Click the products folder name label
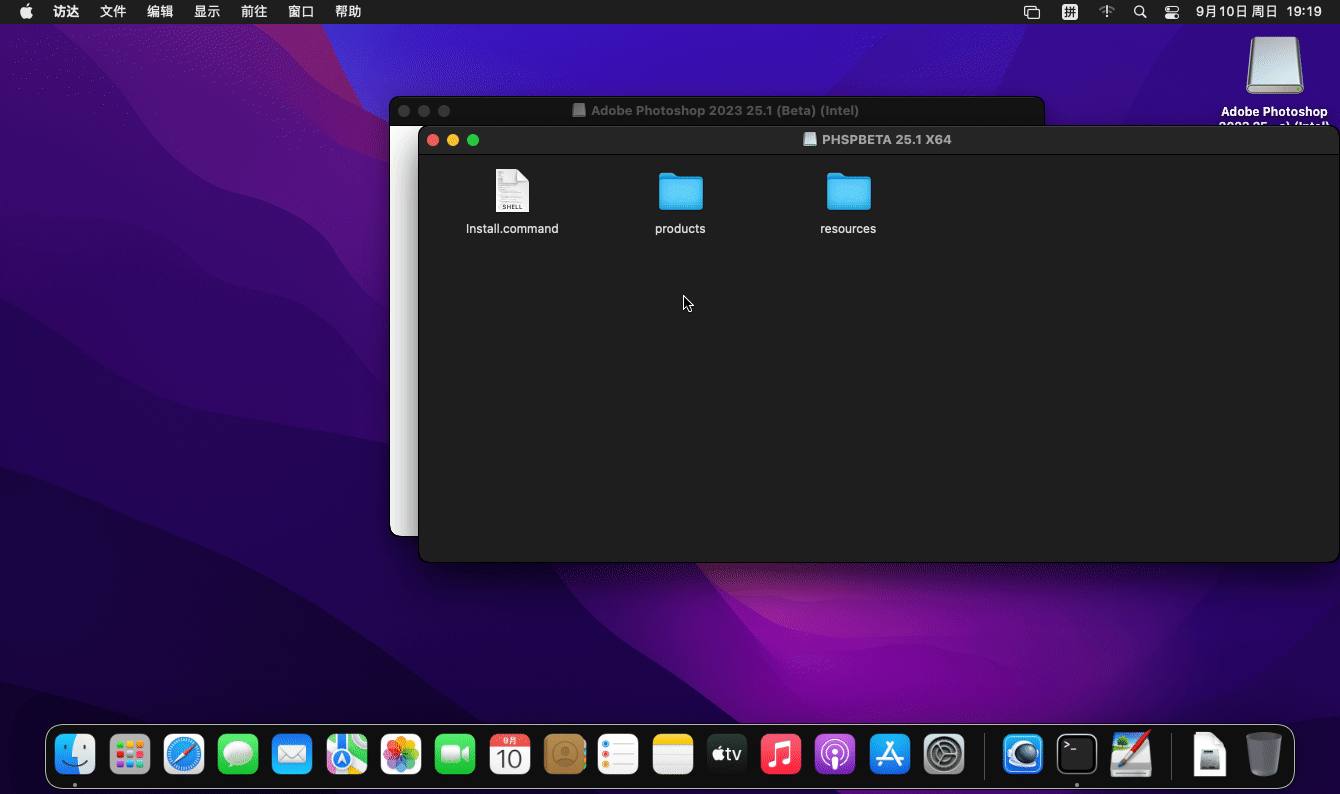 [680, 229]
